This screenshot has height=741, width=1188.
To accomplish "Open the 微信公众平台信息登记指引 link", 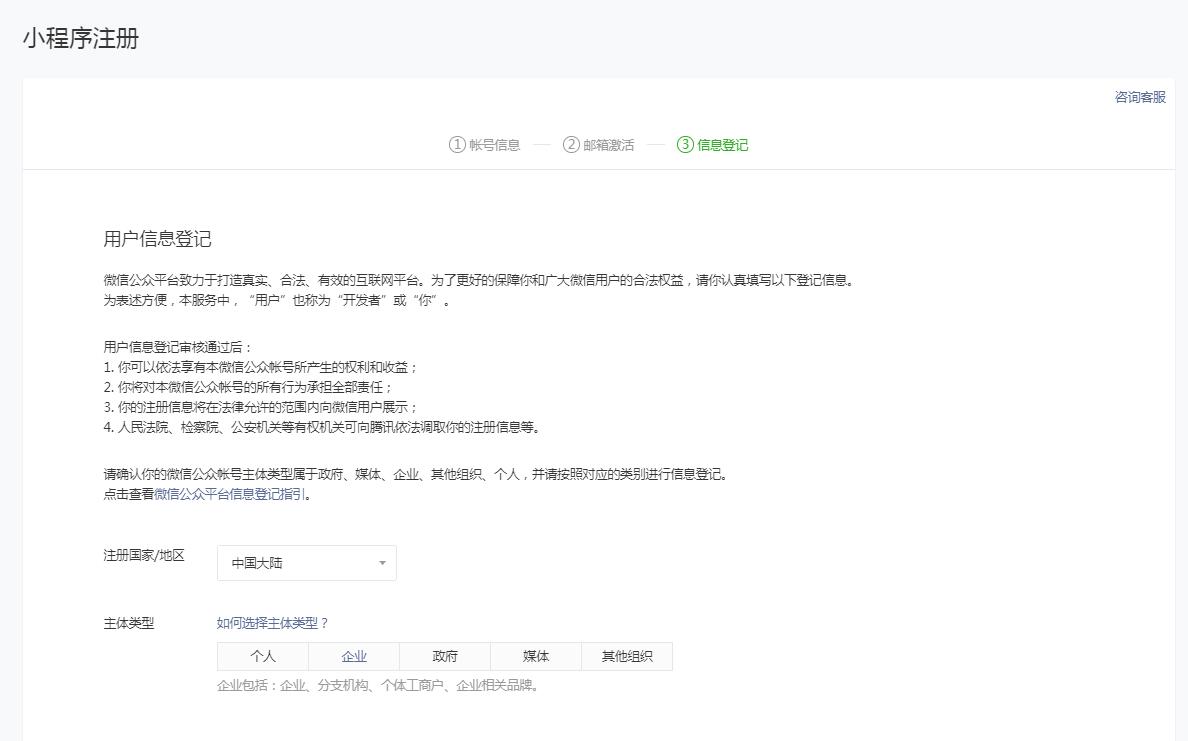I will coord(231,494).
